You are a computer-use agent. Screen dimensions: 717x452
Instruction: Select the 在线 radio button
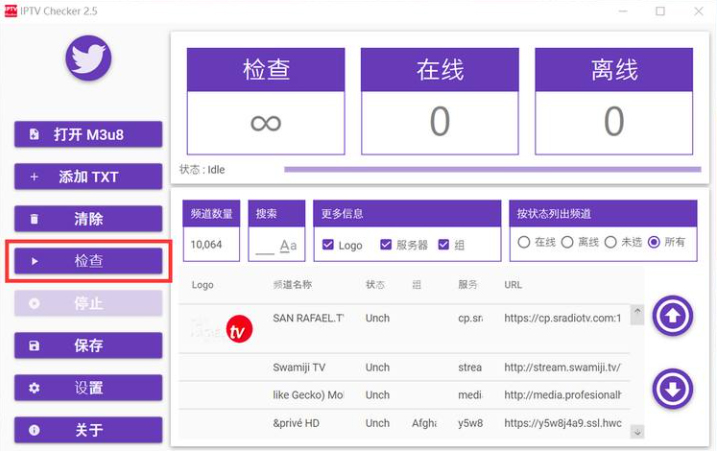pyautogui.click(x=523, y=242)
